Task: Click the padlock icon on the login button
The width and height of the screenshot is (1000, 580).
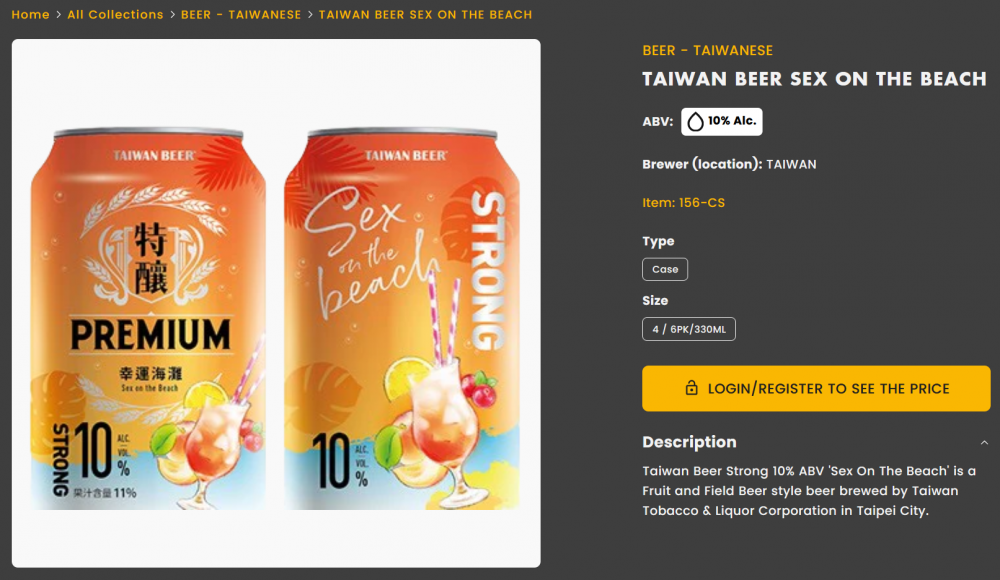Action: click(691, 389)
